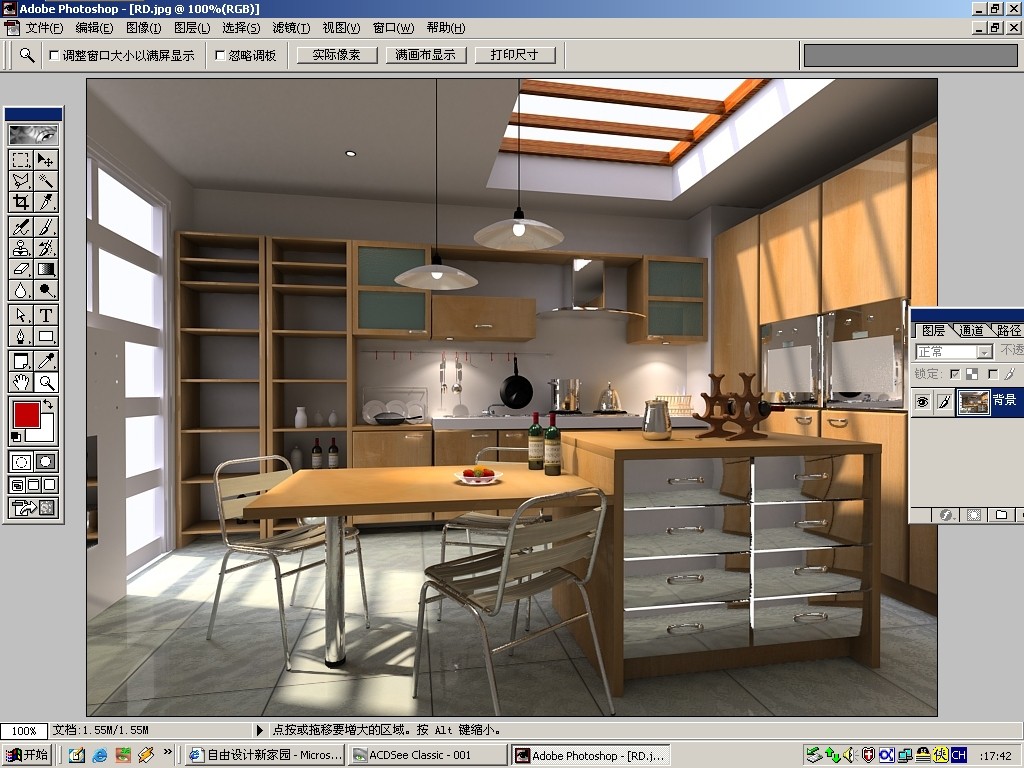
Task: Select the Type tool
Action: 46,315
